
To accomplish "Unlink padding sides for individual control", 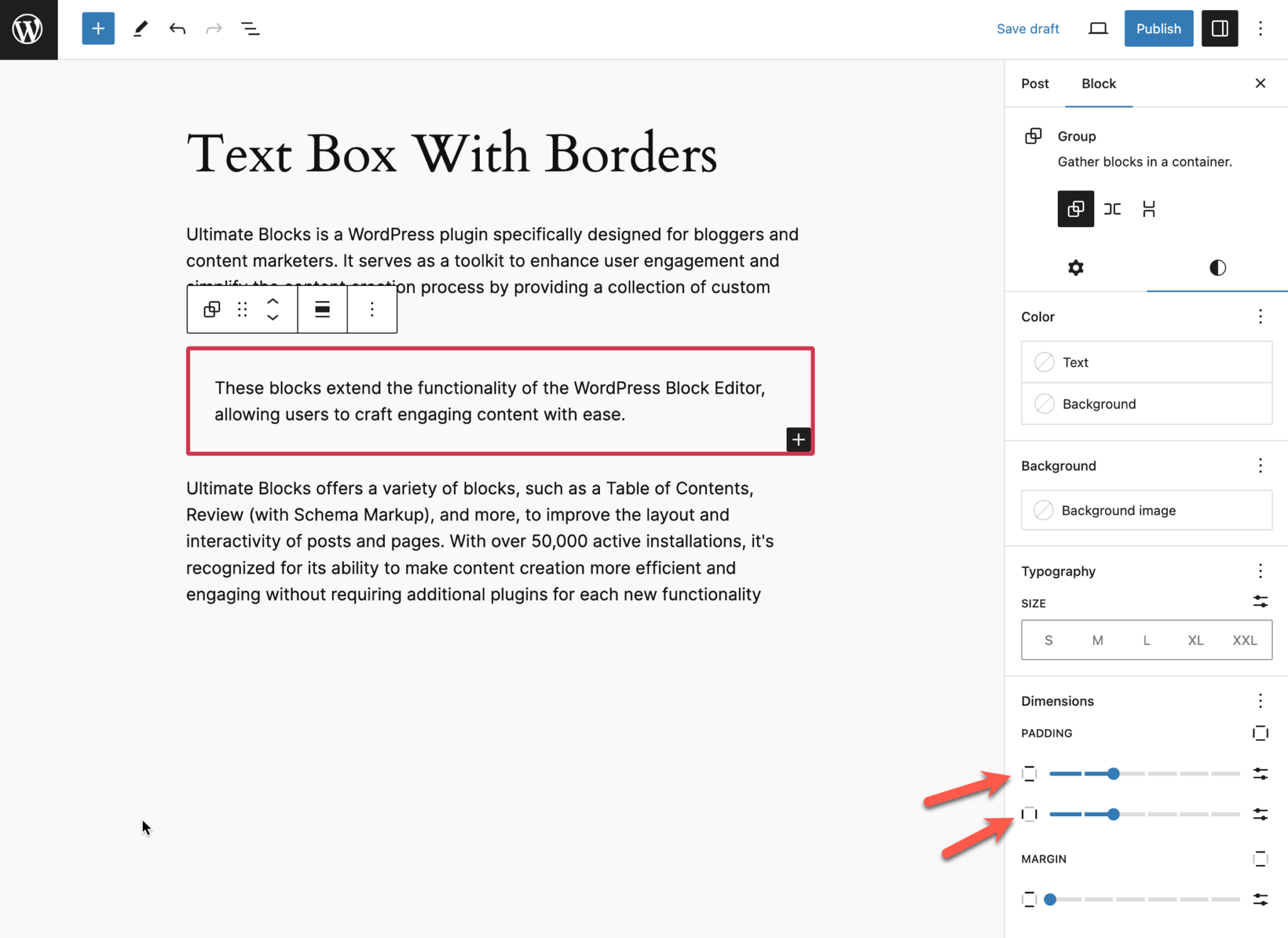I will 1260,732.
